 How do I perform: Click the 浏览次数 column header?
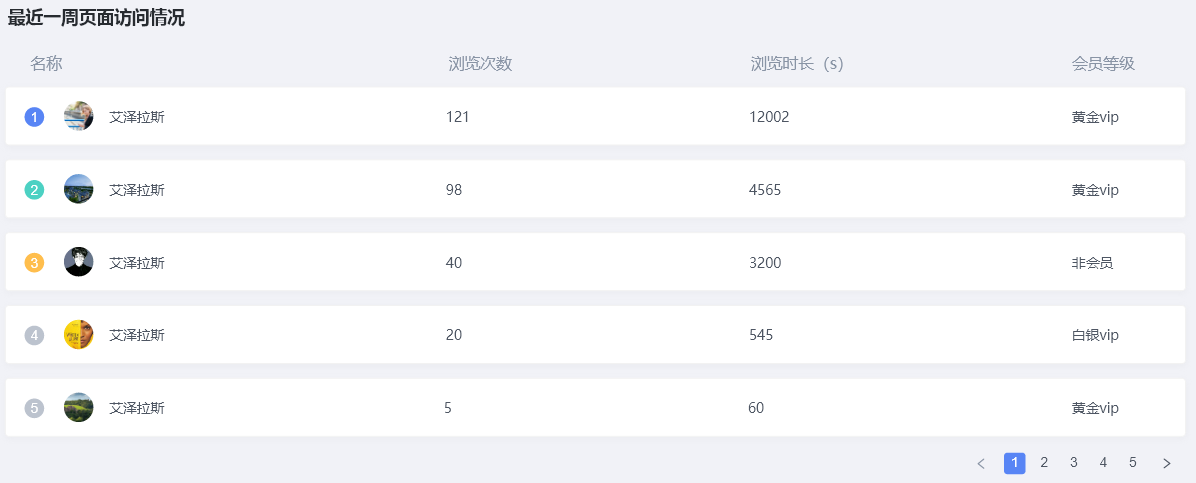480,64
